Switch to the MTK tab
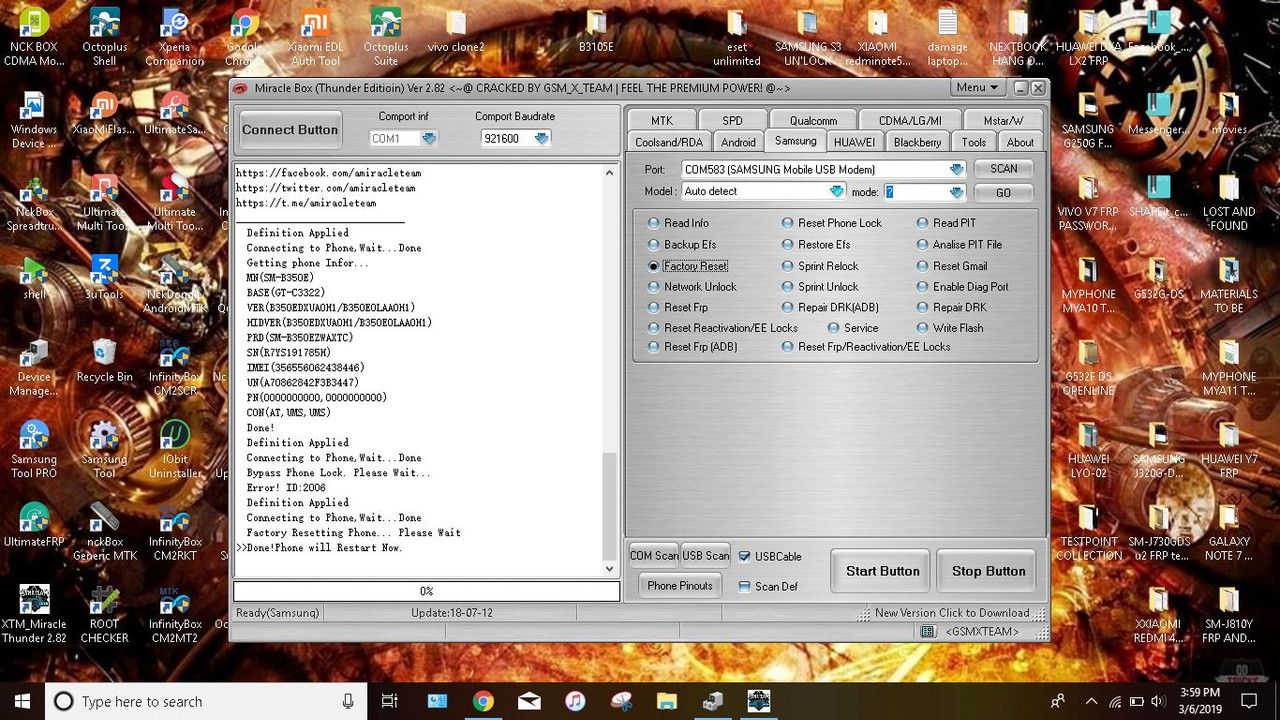This screenshot has height=720, width=1280. coord(662,121)
